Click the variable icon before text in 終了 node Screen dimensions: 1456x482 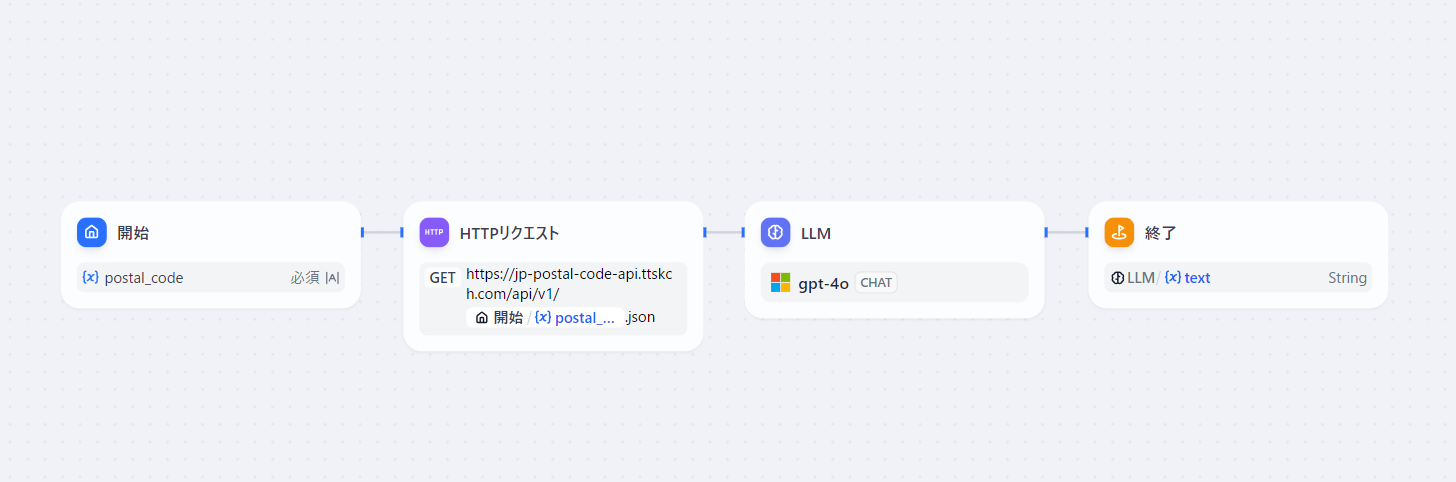1172,277
